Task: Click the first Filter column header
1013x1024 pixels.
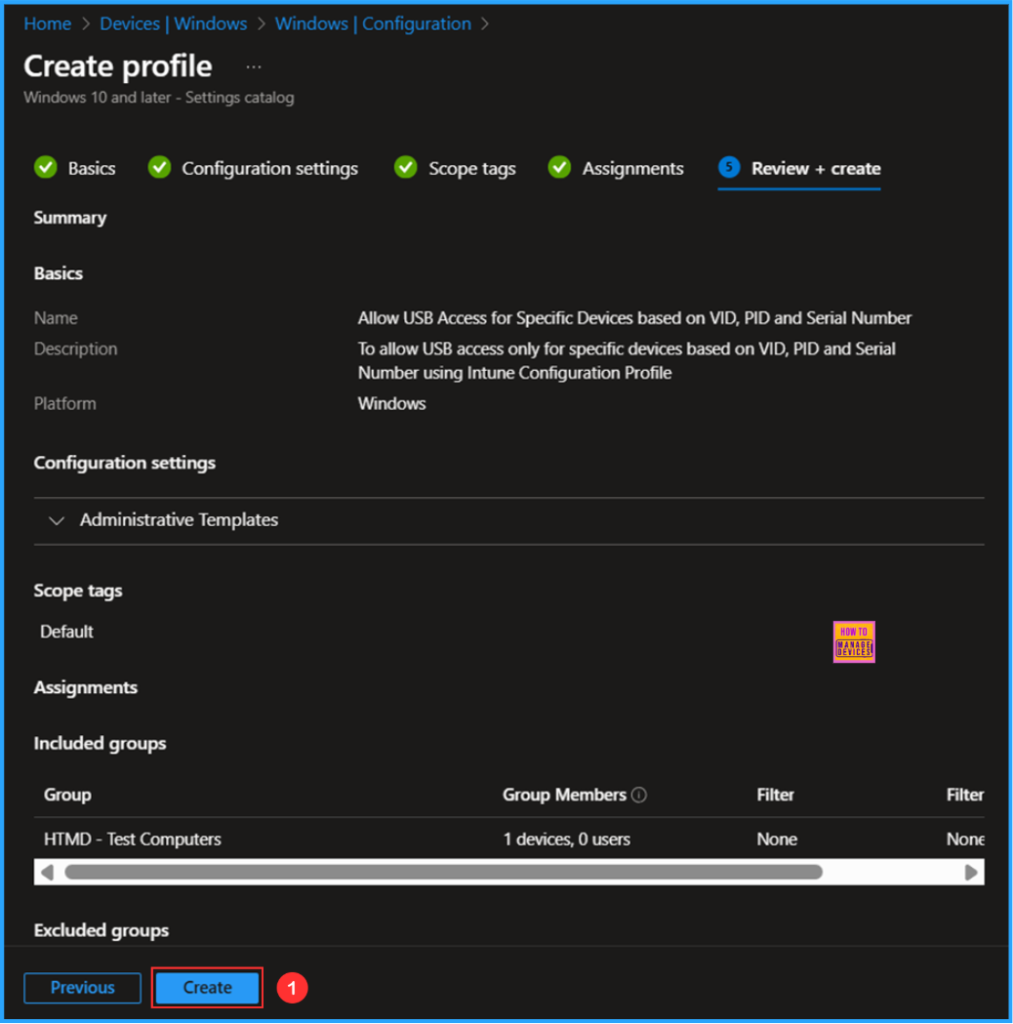Action: (775, 795)
